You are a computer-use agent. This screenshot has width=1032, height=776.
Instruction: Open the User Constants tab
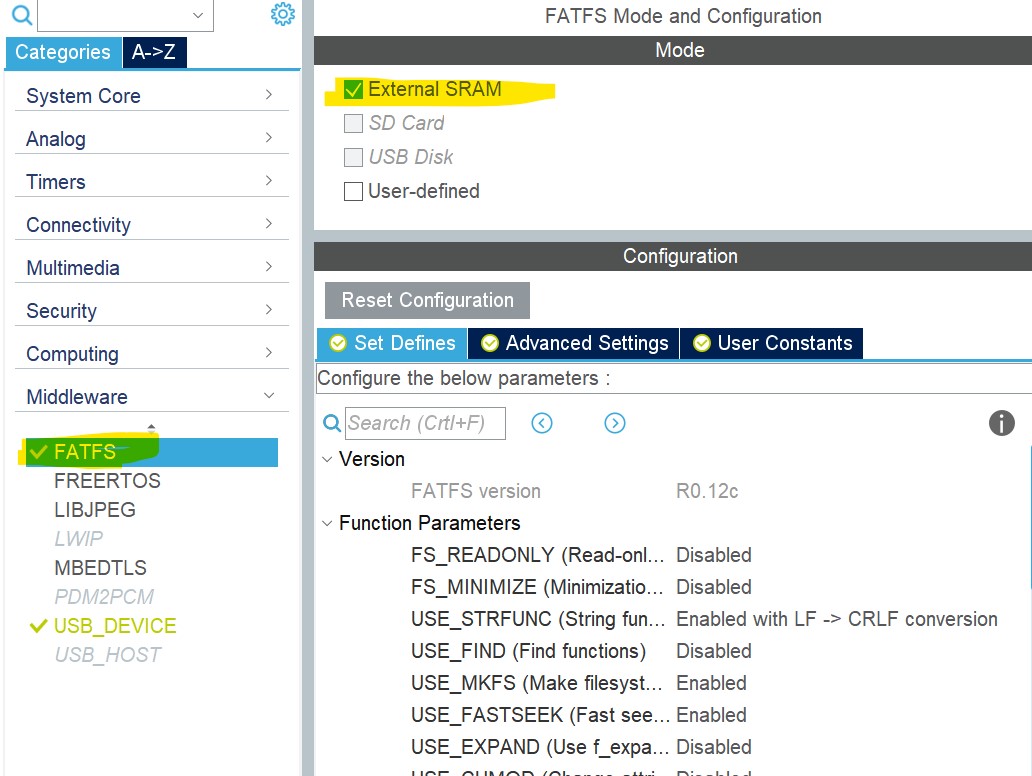[x=771, y=343]
